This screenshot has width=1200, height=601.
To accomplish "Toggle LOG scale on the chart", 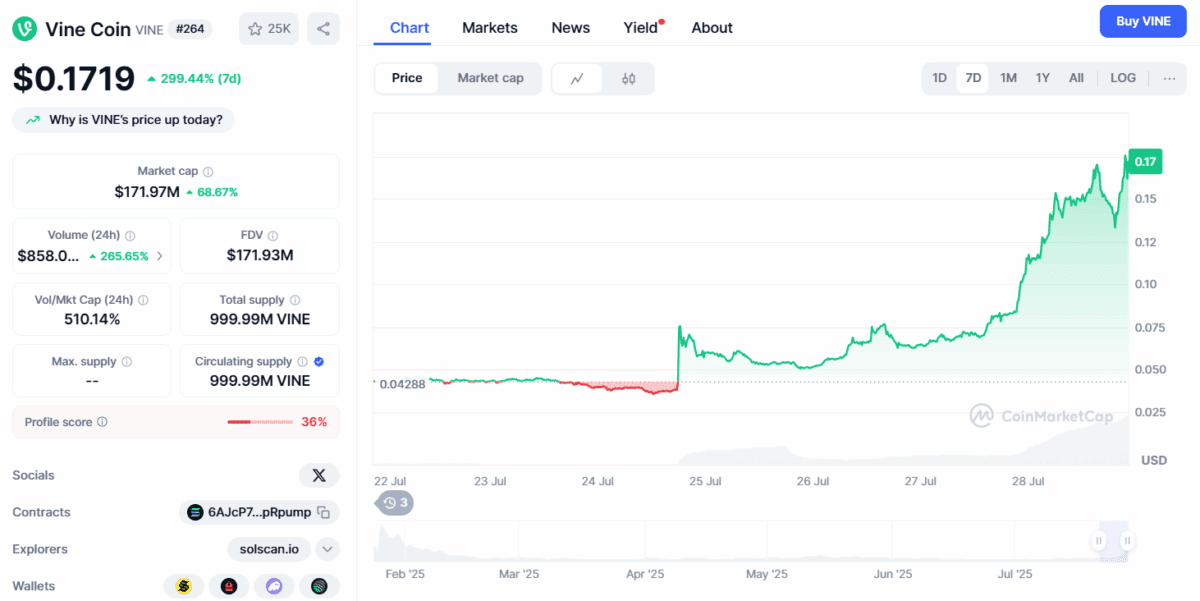I will (1123, 78).
